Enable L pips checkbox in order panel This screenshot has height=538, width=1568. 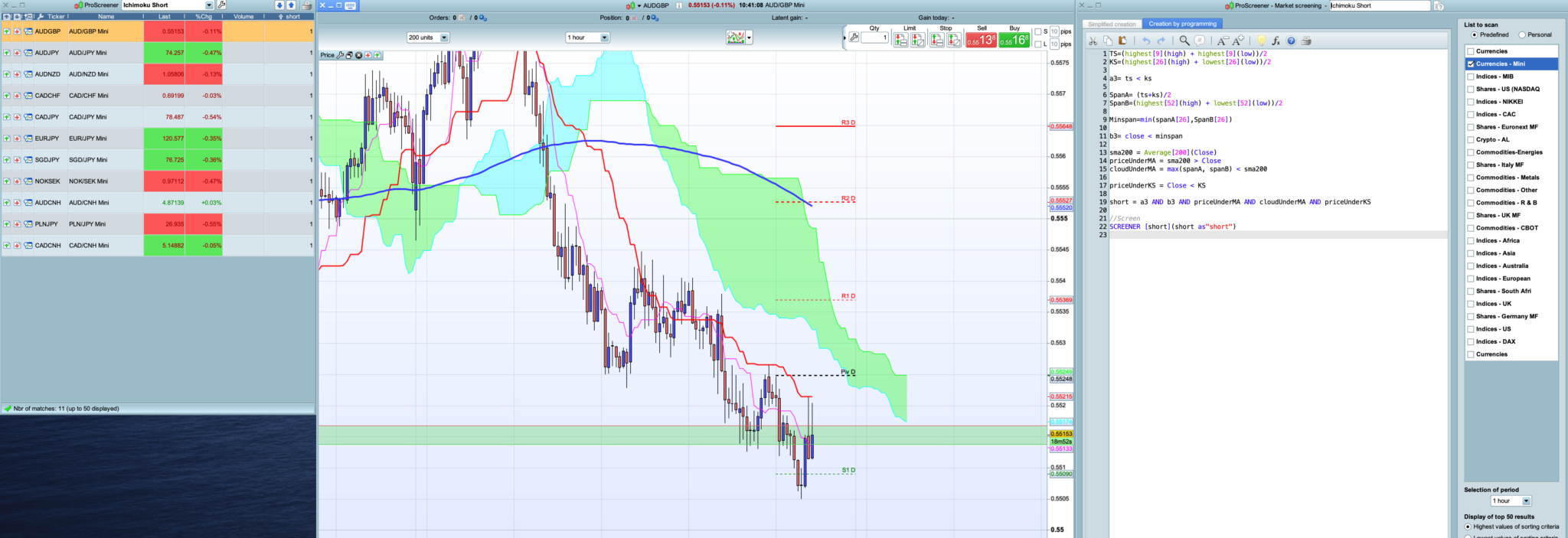pos(1037,44)
